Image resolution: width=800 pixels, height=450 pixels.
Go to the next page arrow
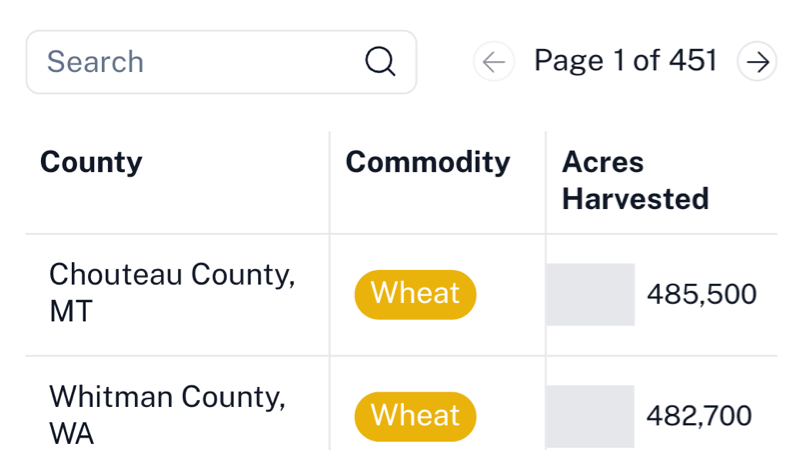click(758, 62)
